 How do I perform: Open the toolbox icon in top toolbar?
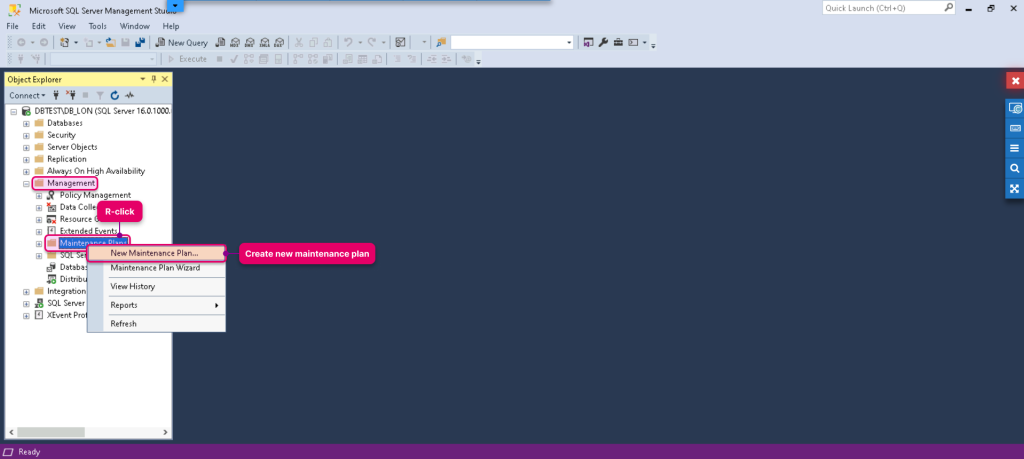[618, 42]
